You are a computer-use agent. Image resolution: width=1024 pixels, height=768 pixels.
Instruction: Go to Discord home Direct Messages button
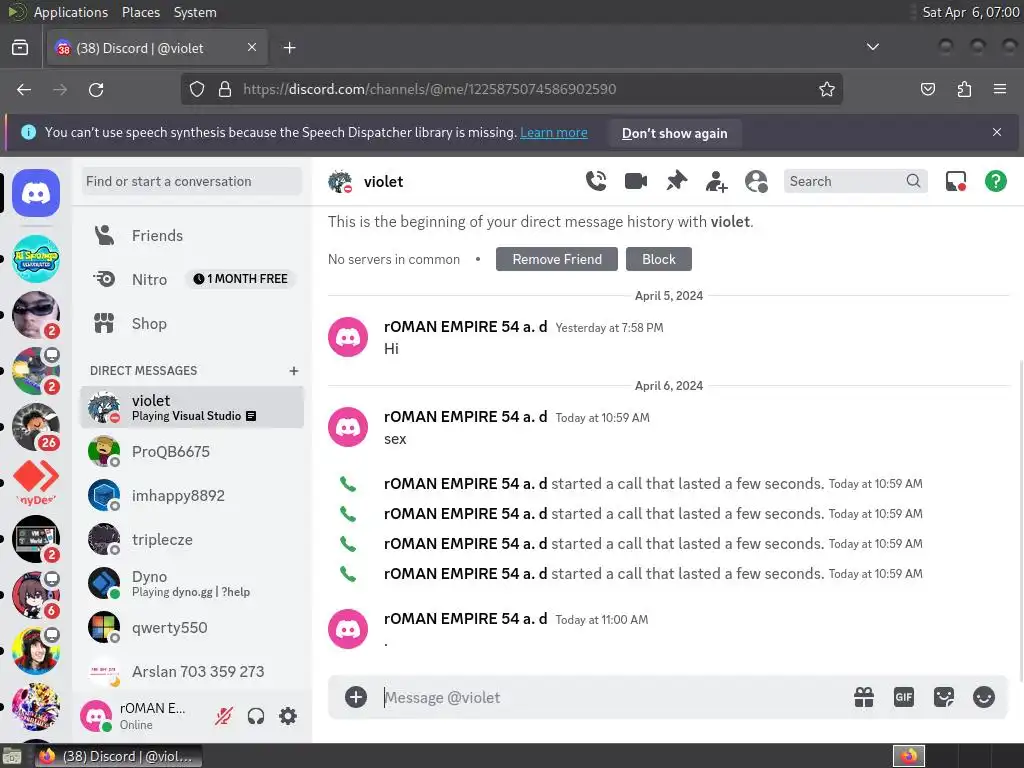[x=36, y=193]
